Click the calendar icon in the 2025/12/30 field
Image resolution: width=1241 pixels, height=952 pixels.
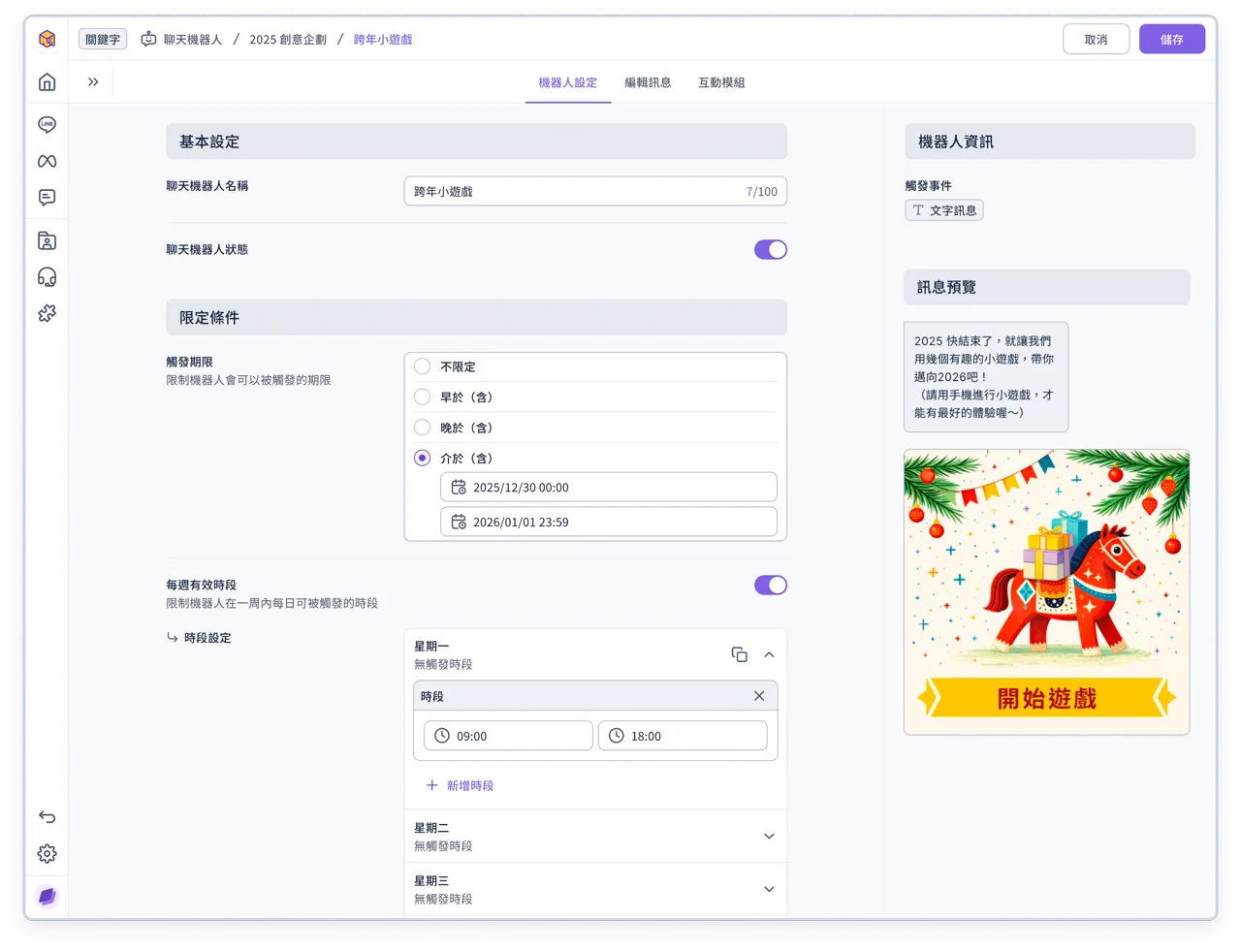459,488
